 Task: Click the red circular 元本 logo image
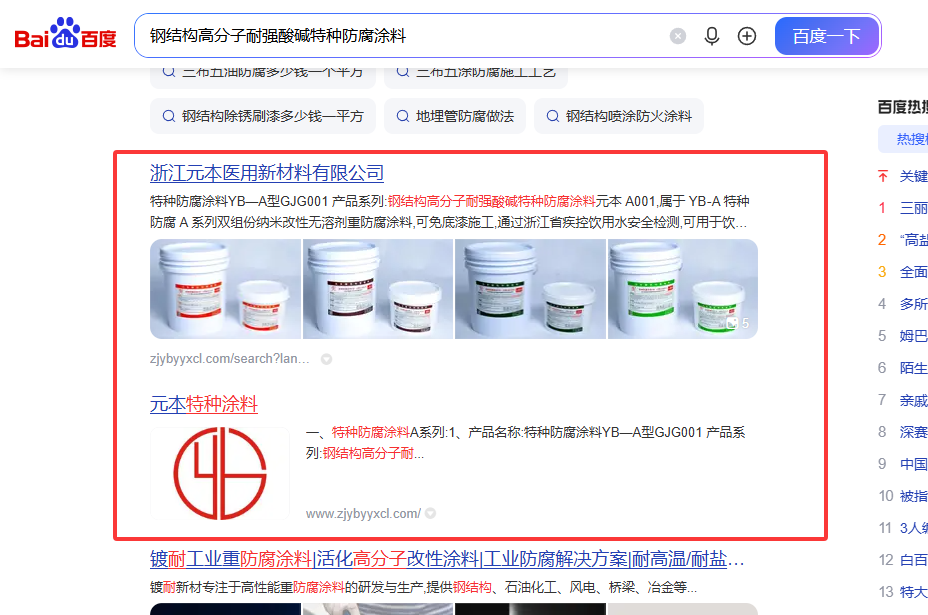[220, 474]
